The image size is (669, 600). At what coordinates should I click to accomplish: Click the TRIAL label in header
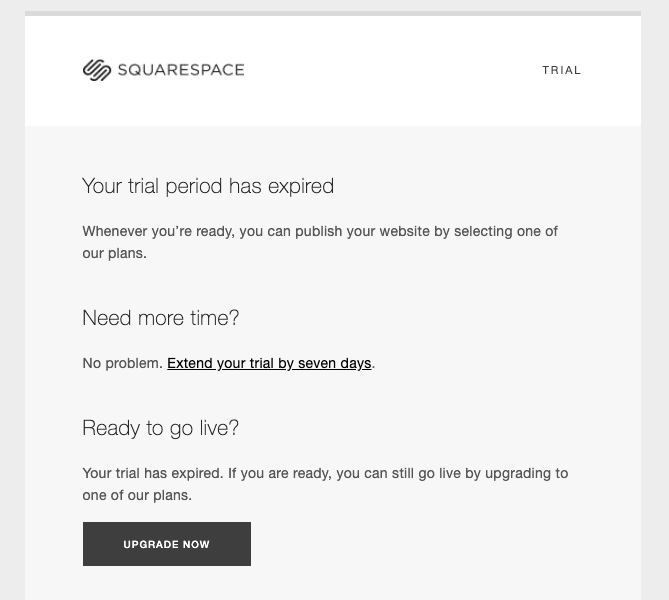pos(561,70)
